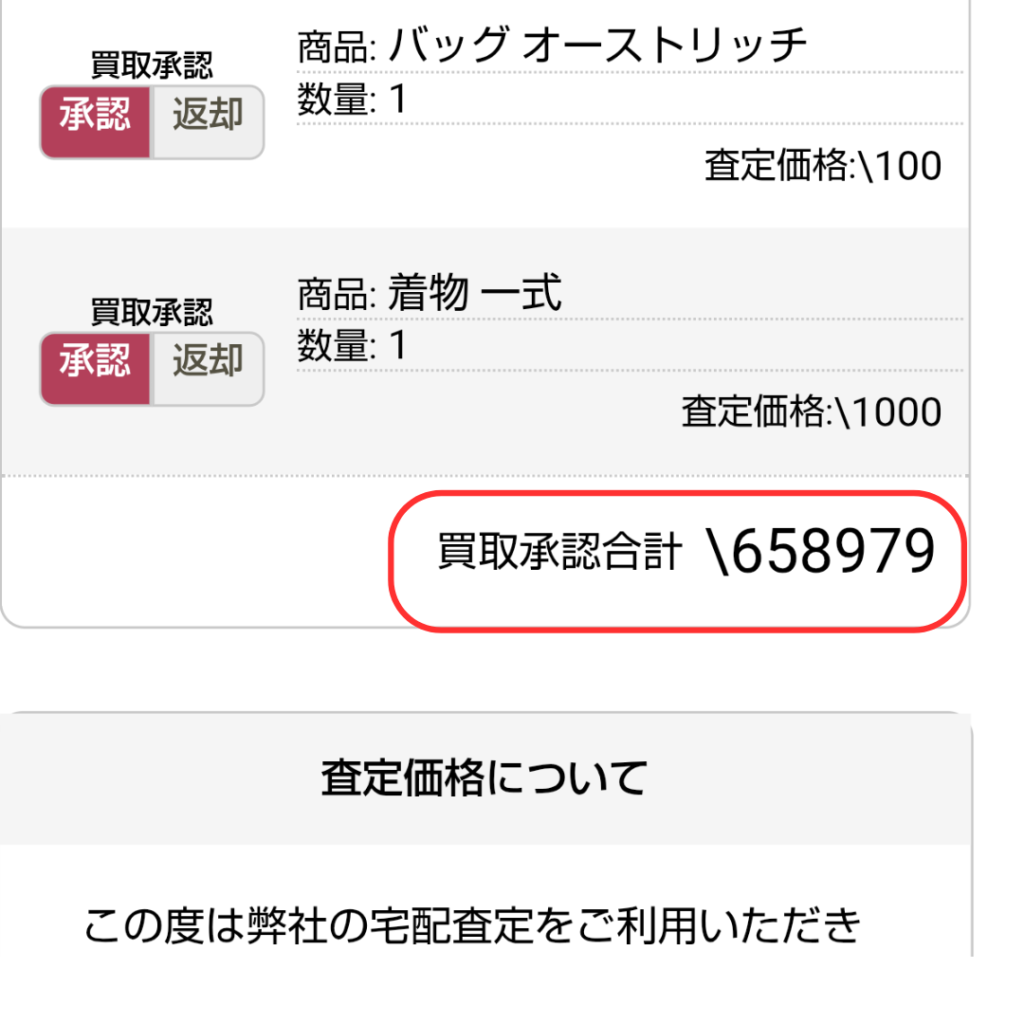Click the 買取承認合計 label
This screenshot has width=1024, height=1024.
(560, 551)
